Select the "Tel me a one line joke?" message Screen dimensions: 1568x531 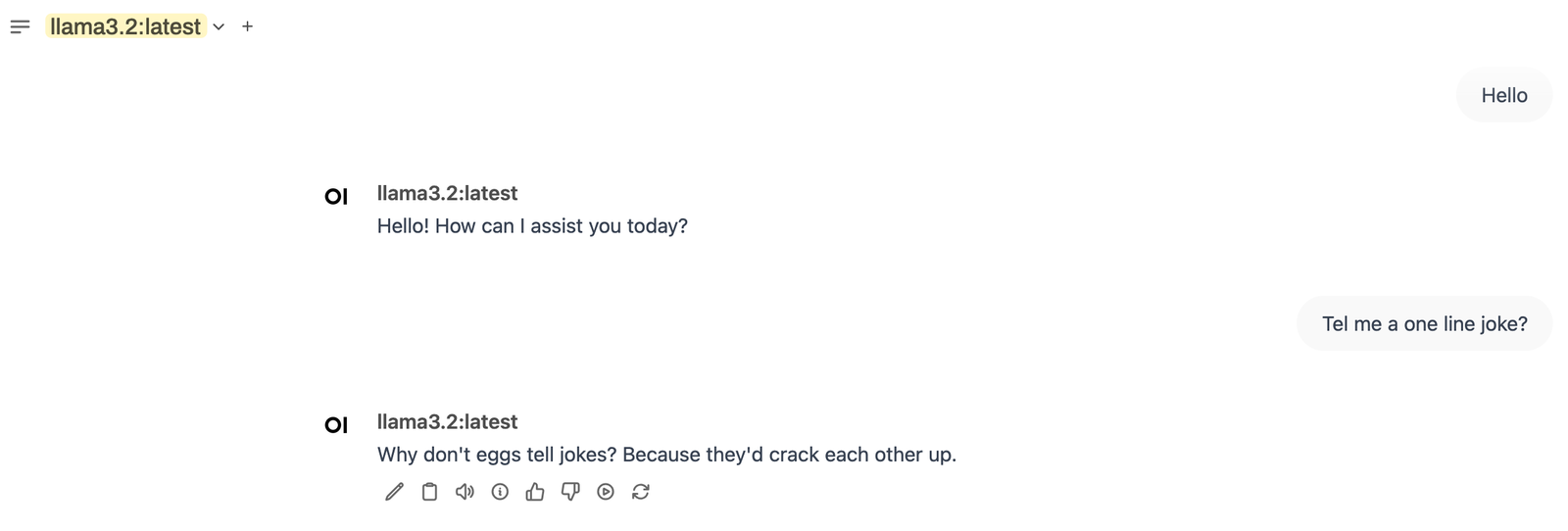click(x=1424, y=323)
